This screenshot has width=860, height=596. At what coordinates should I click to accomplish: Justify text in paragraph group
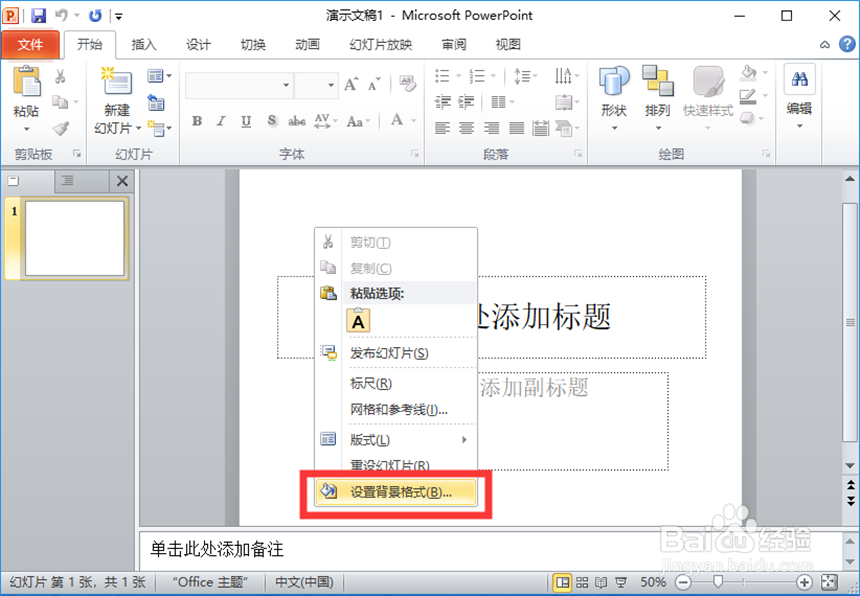tap(516, 128)
